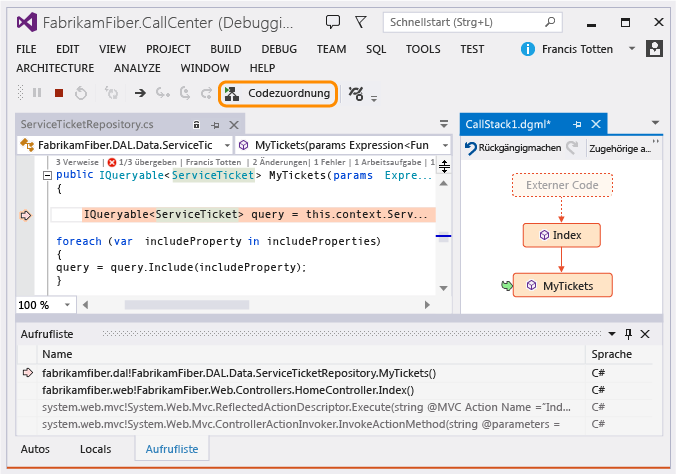This screenshot has height=474, width=676.
Task: Select the MyTickets node in code map
Action: pos(562,286)
